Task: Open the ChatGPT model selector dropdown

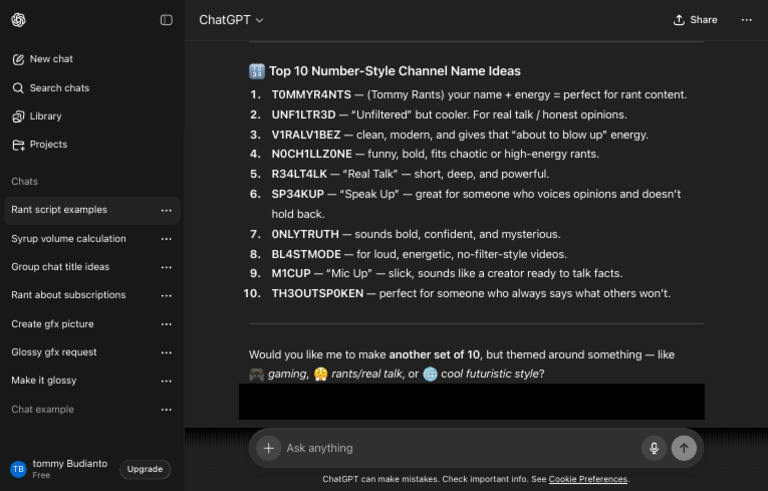Action: [231, 20]
